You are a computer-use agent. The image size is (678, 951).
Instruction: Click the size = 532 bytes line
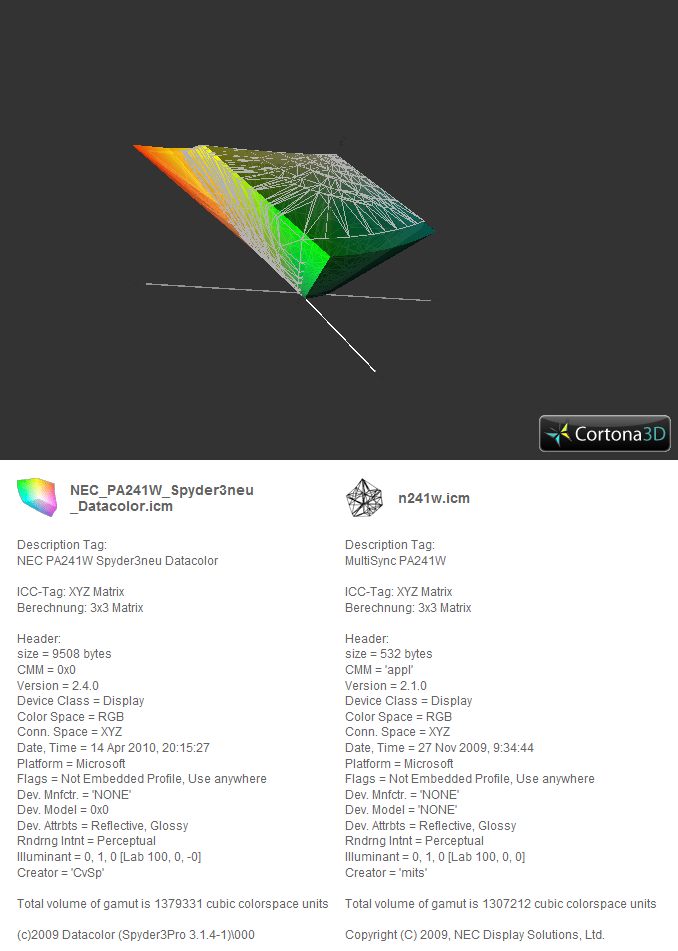click(389, 654)
